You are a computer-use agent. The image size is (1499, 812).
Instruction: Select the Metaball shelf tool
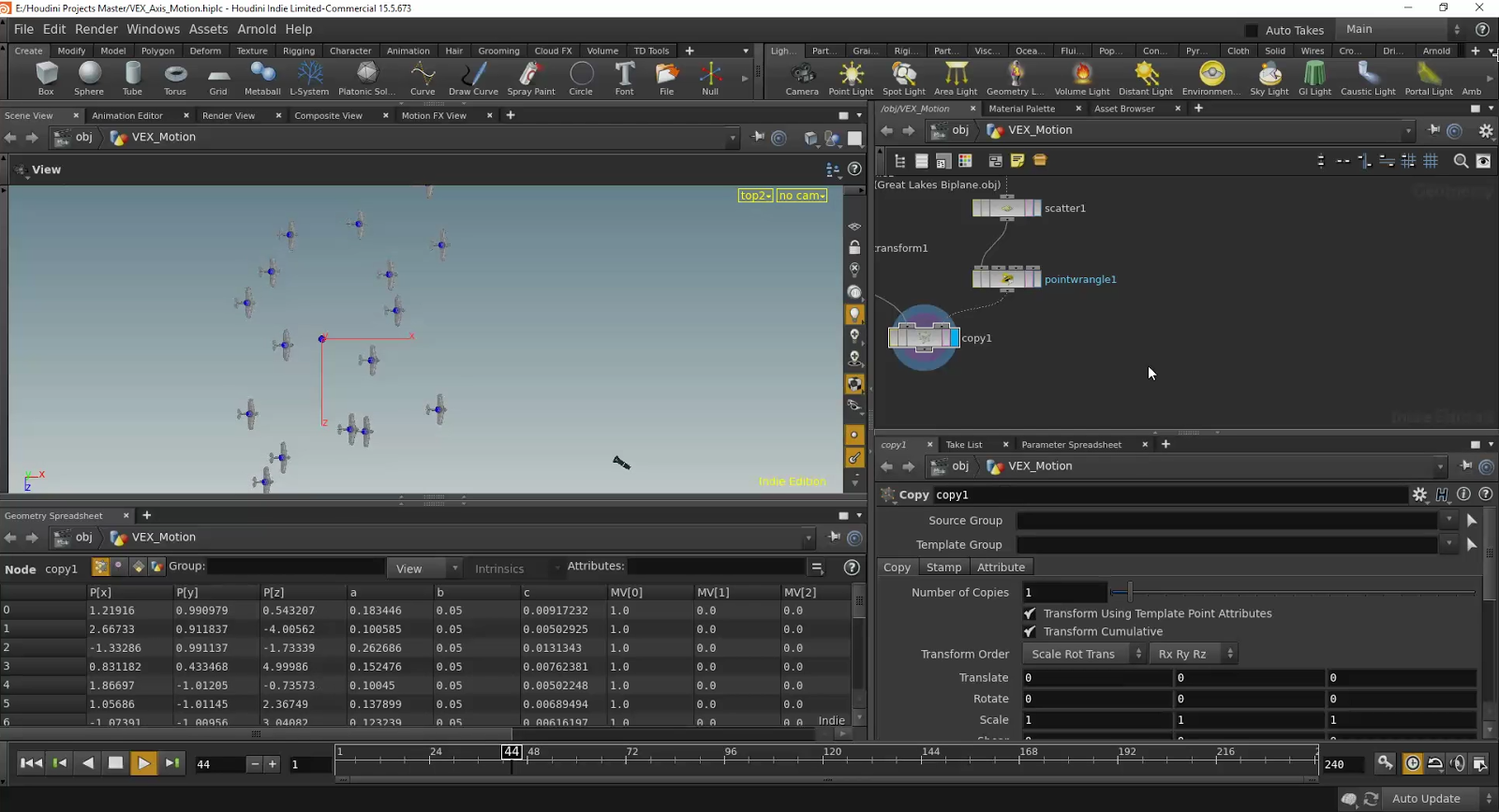coord(262,79)
